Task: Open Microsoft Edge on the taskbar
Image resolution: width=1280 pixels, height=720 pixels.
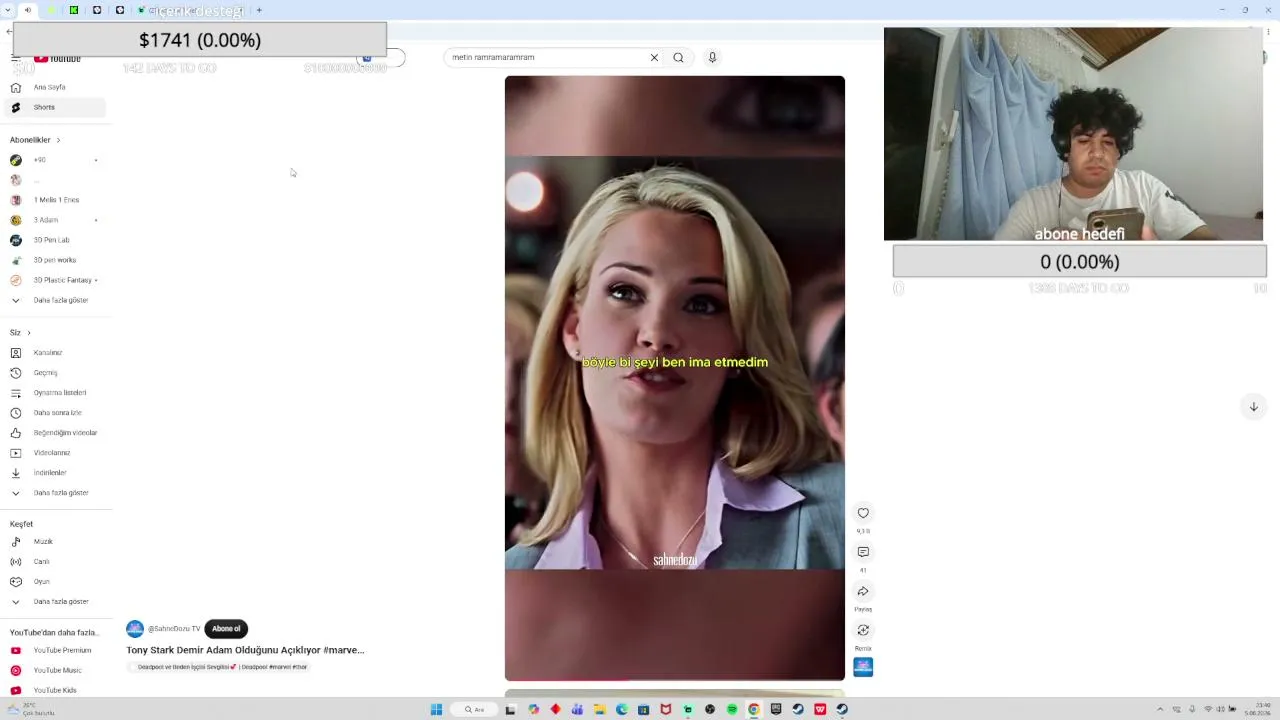Action: [622, 710]
